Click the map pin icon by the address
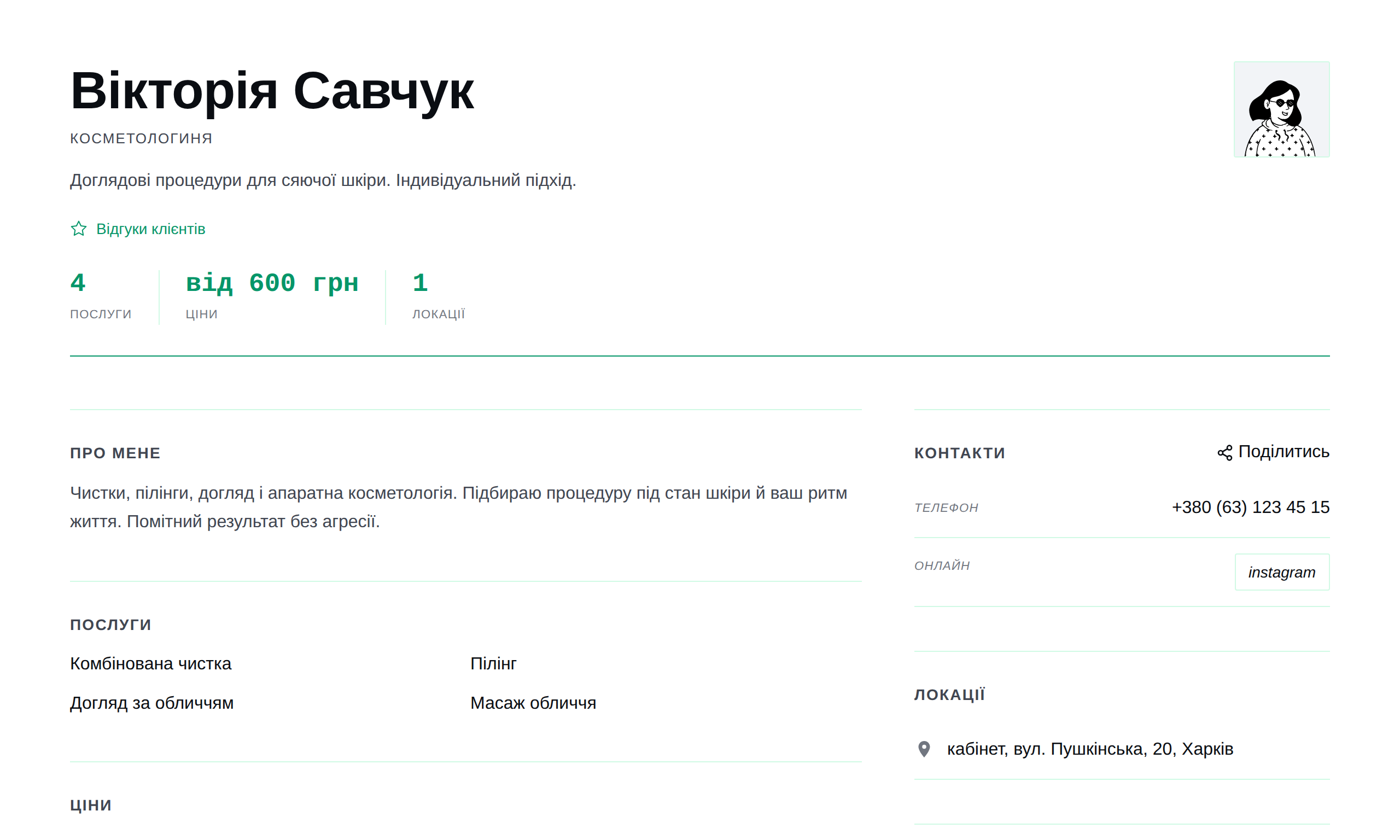 924,749
